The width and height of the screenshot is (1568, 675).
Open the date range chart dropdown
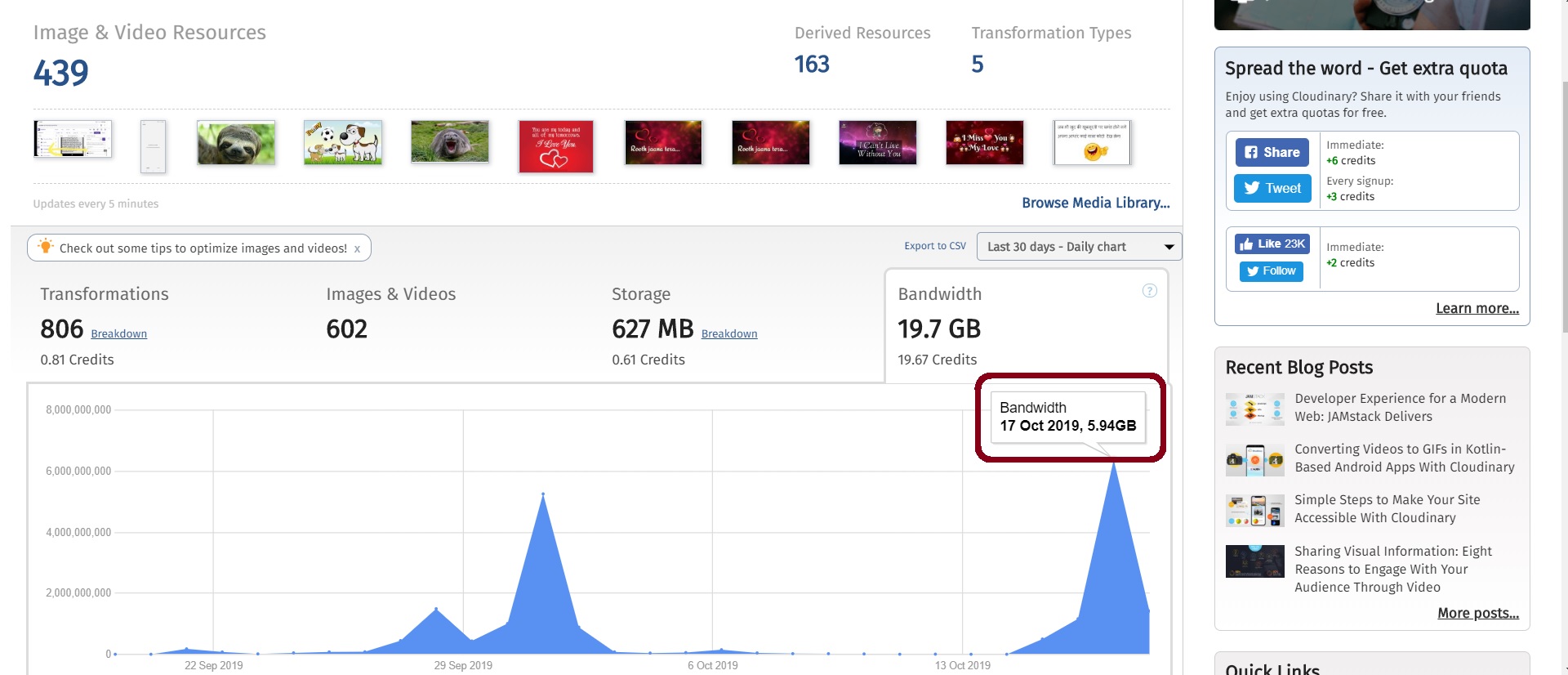pyautogui.click(x=1079, y=247)
